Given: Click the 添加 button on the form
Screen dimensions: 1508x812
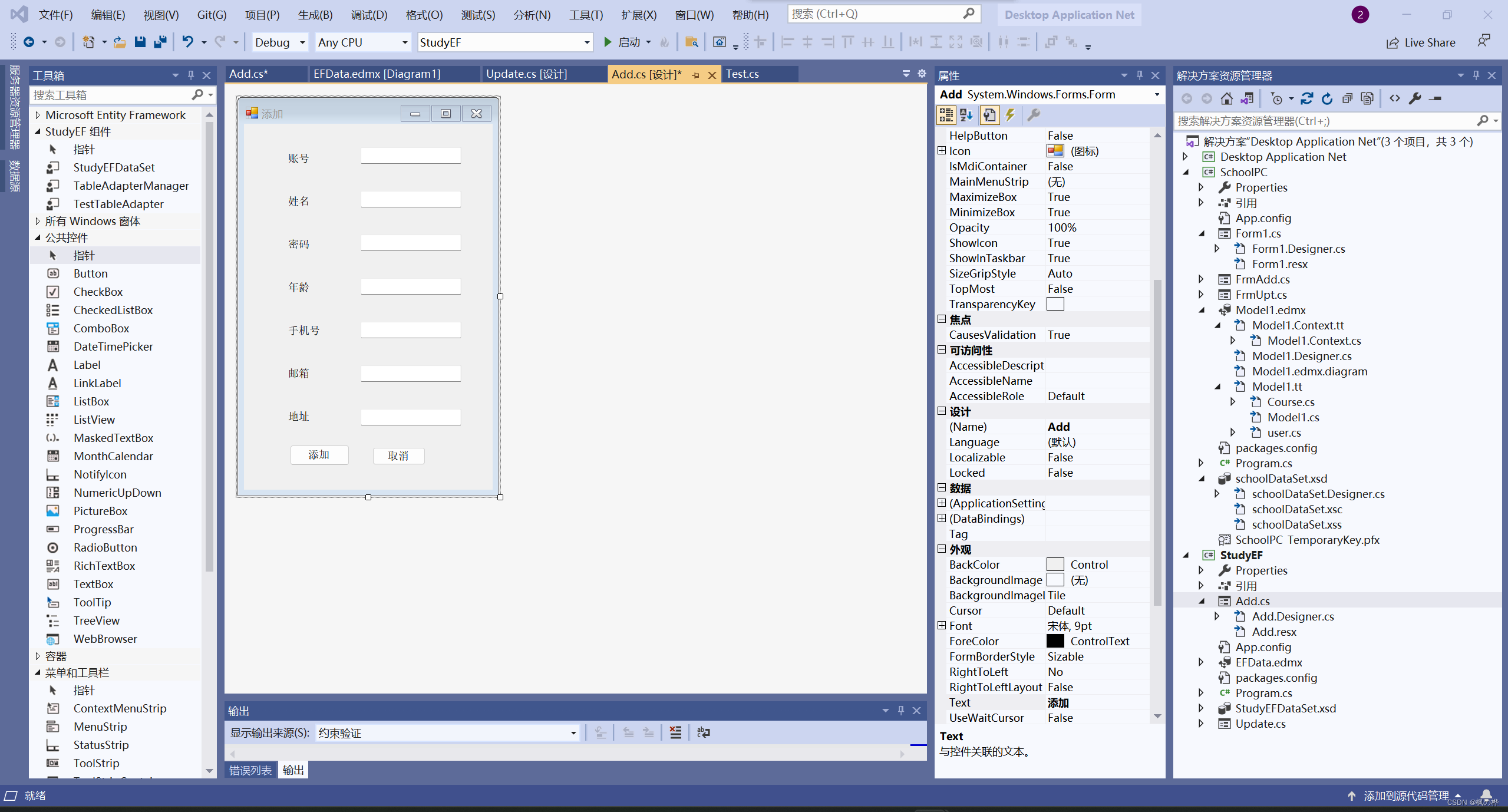Looking at the screenshot, I should click(319, 455).
